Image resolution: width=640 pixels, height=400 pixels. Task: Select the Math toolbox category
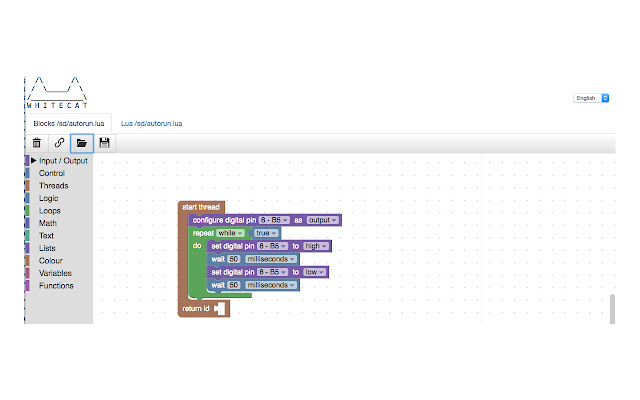point(48,223)
